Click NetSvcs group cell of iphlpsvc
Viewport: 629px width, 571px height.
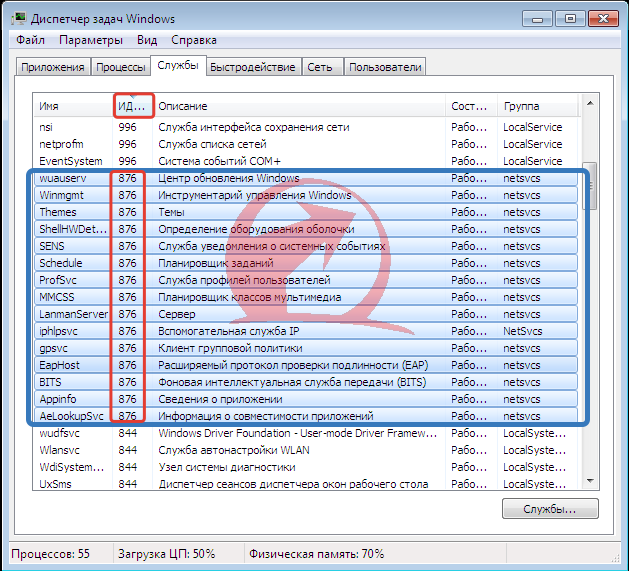point(523,331)
